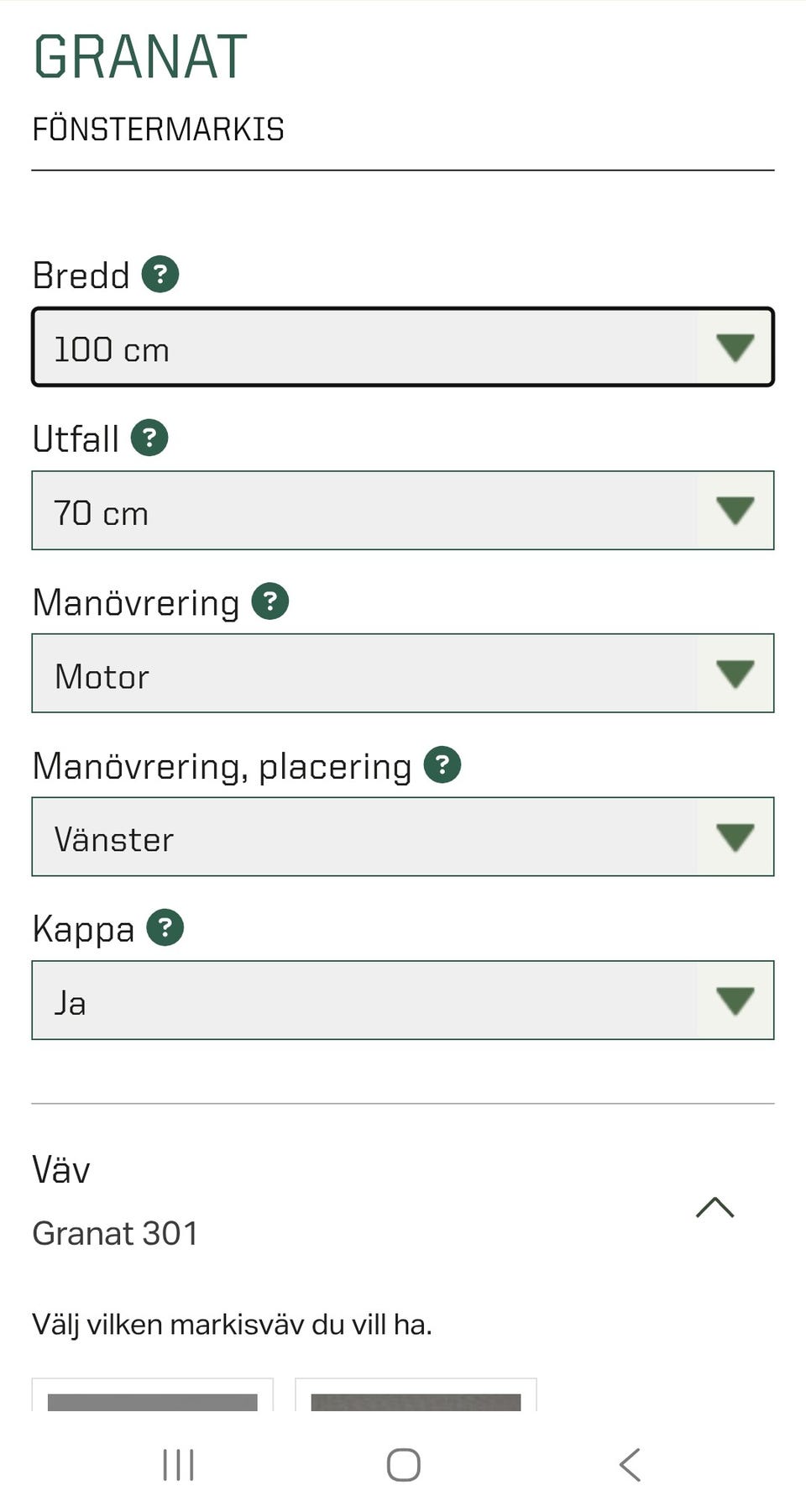The width and height of the screenshot is (806, 1512).
Task: Open help for Manövrering, placering
Action: [442, 764]
